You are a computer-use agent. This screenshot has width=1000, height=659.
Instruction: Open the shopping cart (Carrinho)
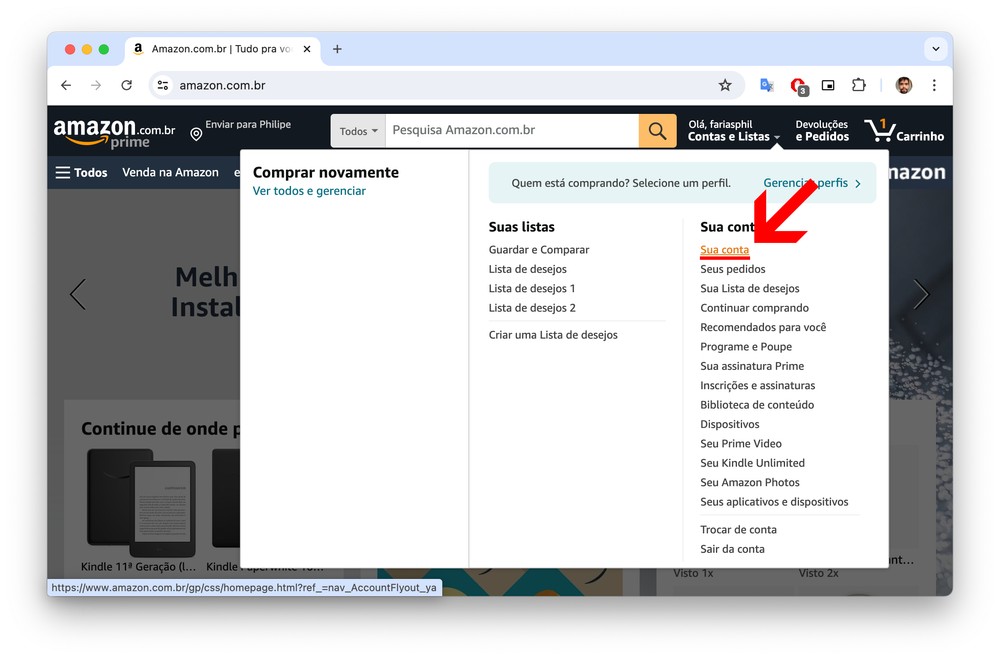point(904,131)
